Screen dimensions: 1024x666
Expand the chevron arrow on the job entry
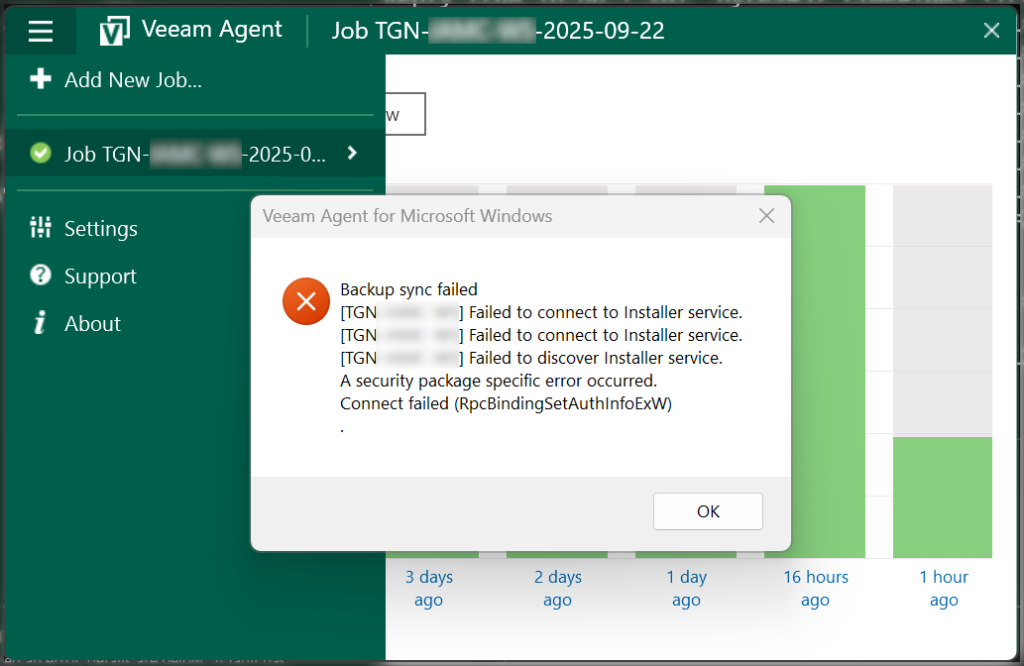(351, 153)
